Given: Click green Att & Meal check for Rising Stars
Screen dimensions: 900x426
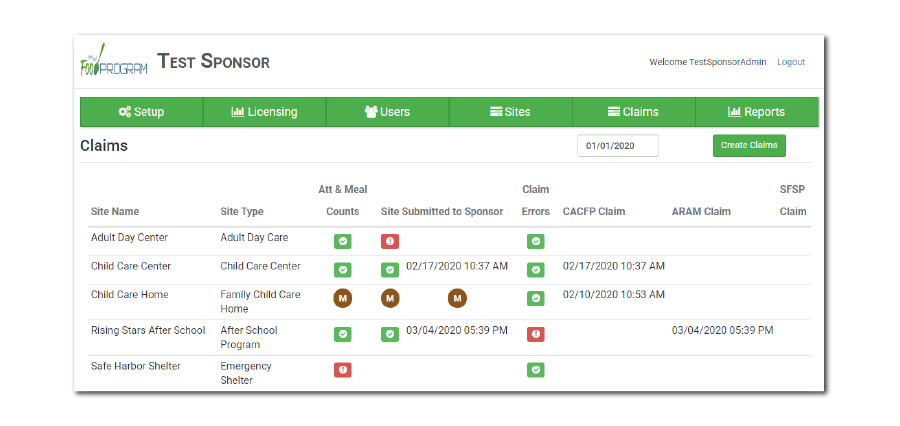Looking at the screenshot, I should pyautogui.click(x=342, y=334).
